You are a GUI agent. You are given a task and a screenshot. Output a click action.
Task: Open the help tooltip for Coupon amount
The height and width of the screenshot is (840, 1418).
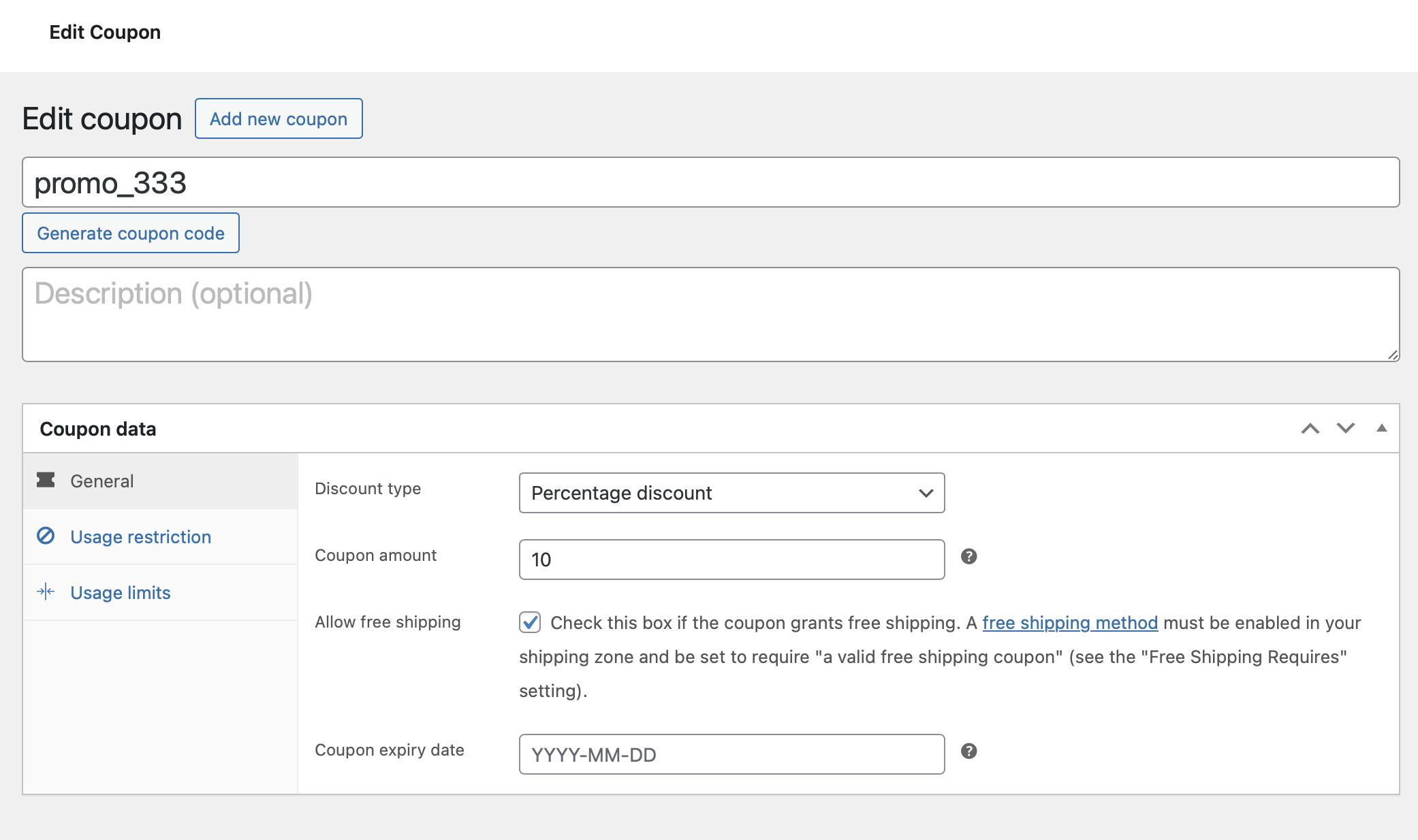pyautogui.click(x=968, y=557)
